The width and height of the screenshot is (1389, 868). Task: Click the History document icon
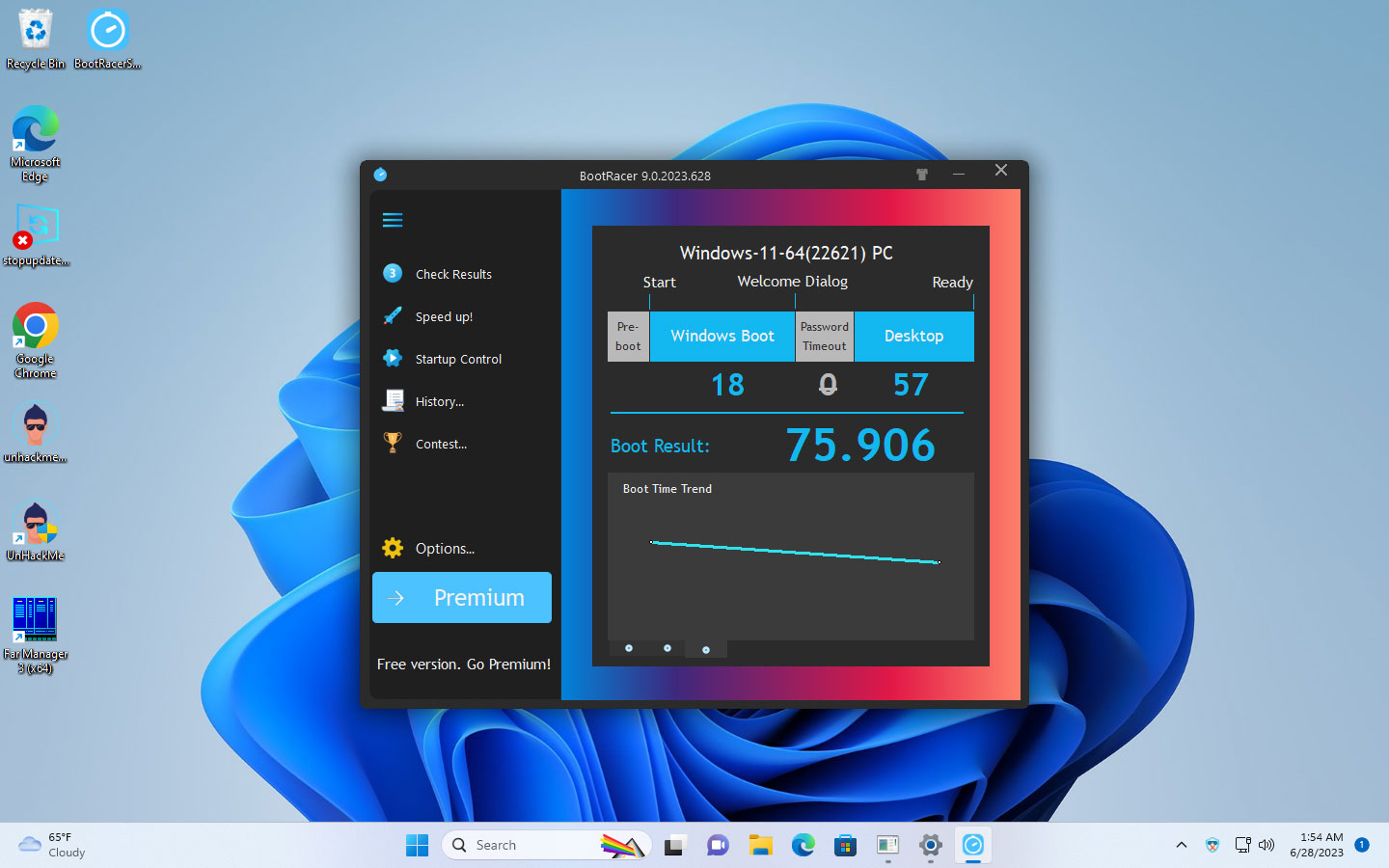[x=393, y=401]
